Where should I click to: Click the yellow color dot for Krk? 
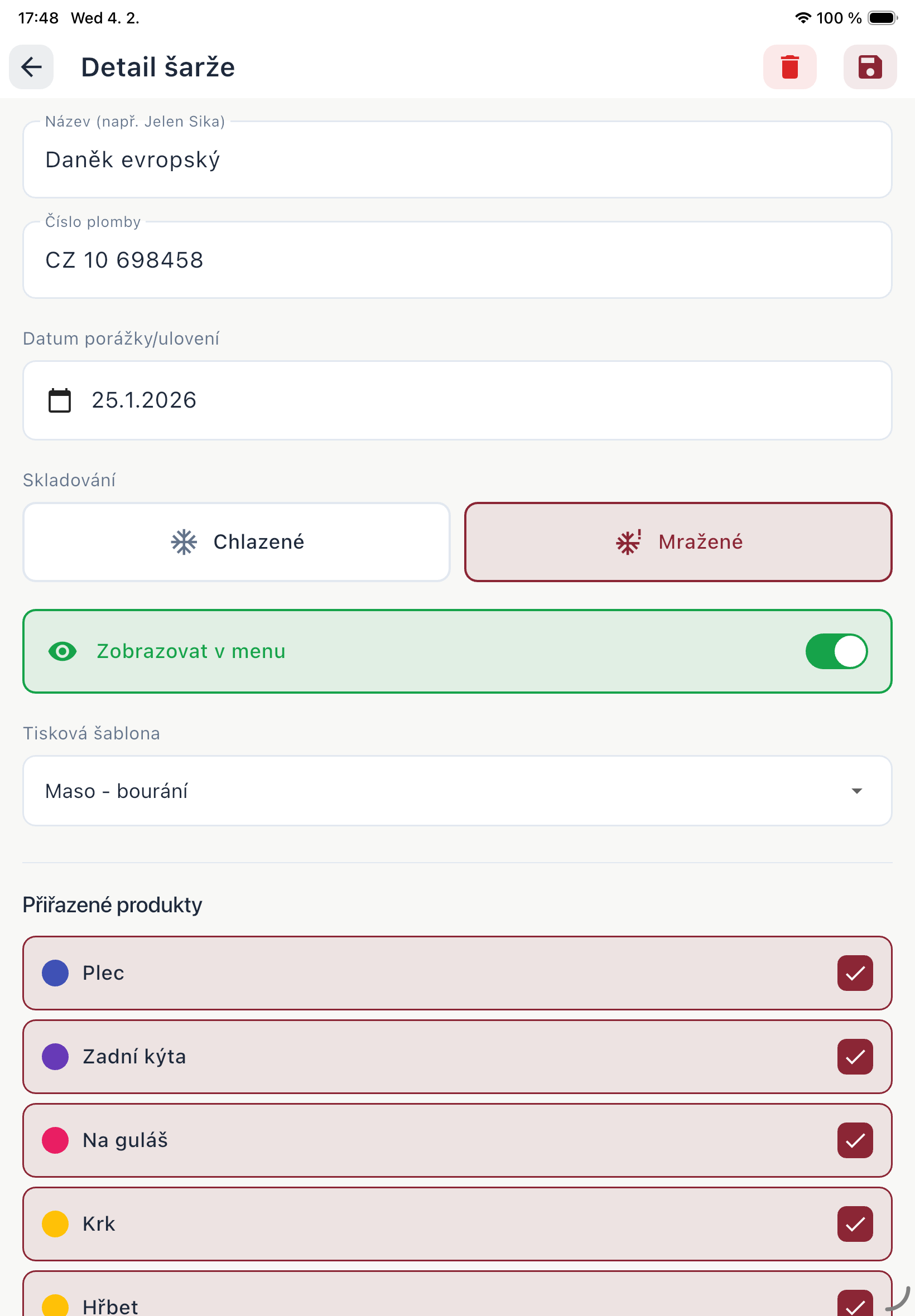coord(55,1223)
